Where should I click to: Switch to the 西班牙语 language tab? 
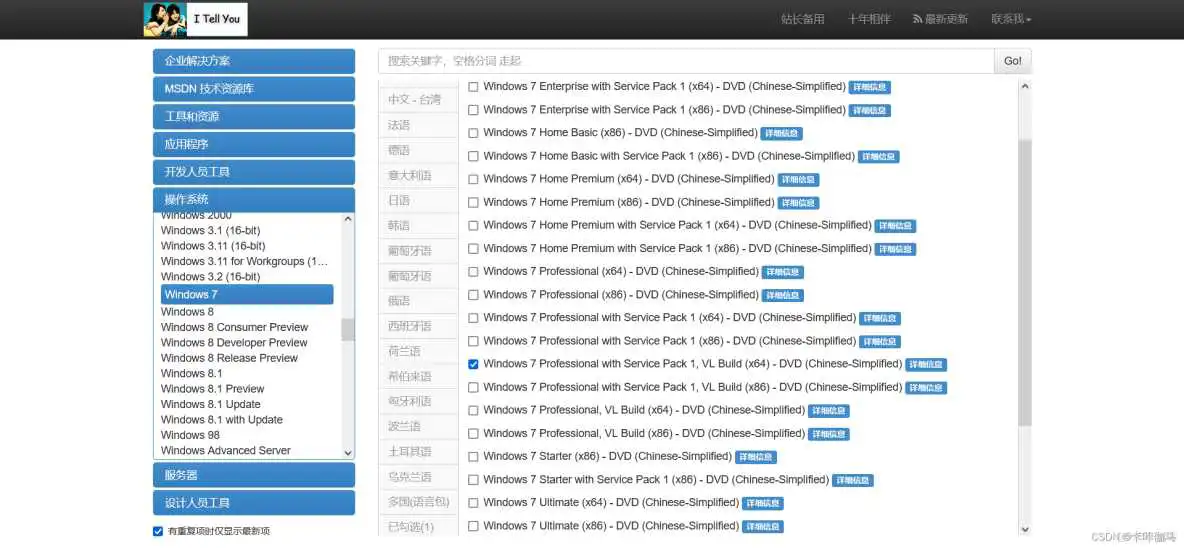(418, 326)
